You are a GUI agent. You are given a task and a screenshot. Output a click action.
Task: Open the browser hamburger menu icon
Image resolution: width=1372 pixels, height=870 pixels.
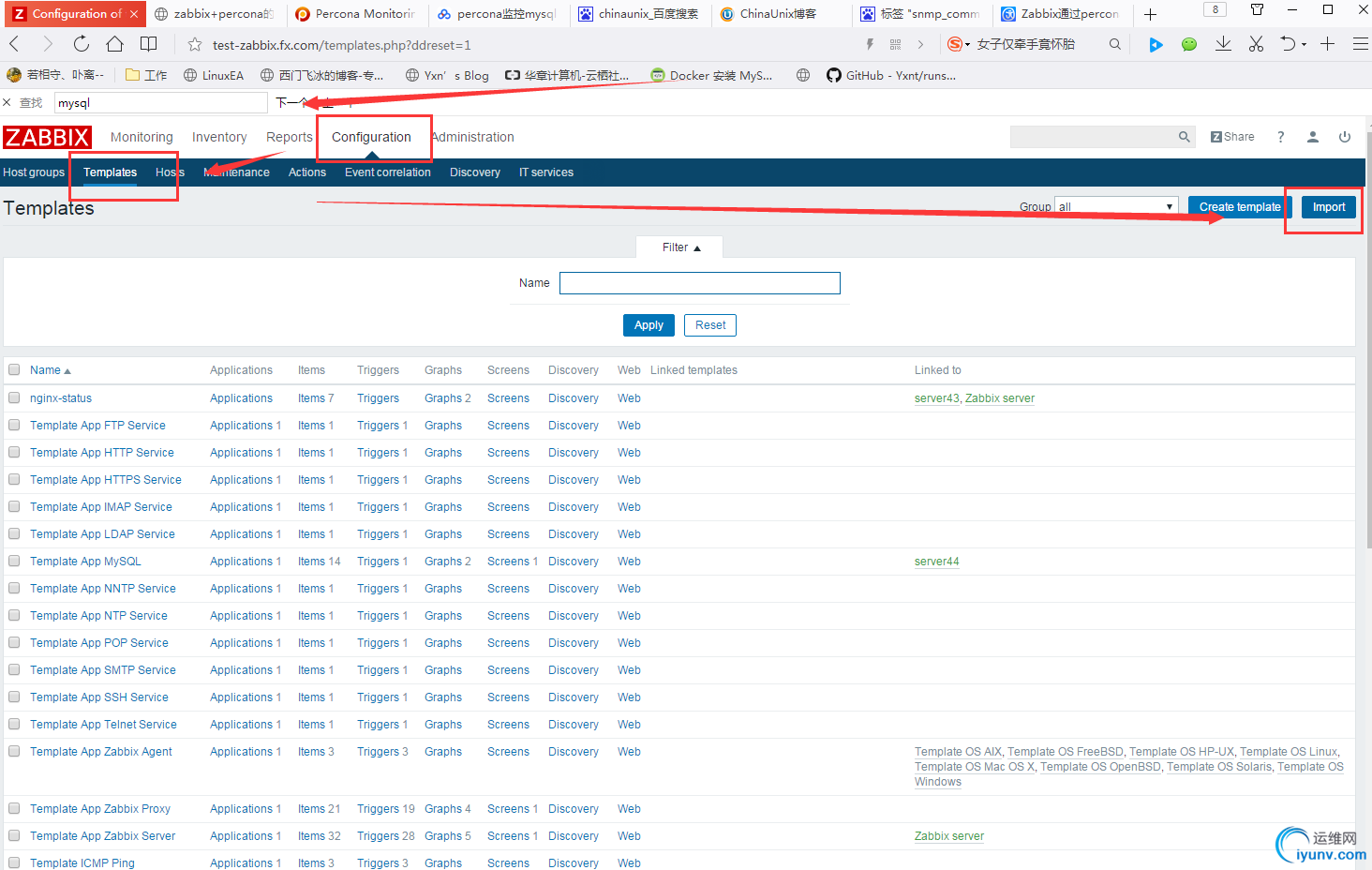coord(1361,44)
